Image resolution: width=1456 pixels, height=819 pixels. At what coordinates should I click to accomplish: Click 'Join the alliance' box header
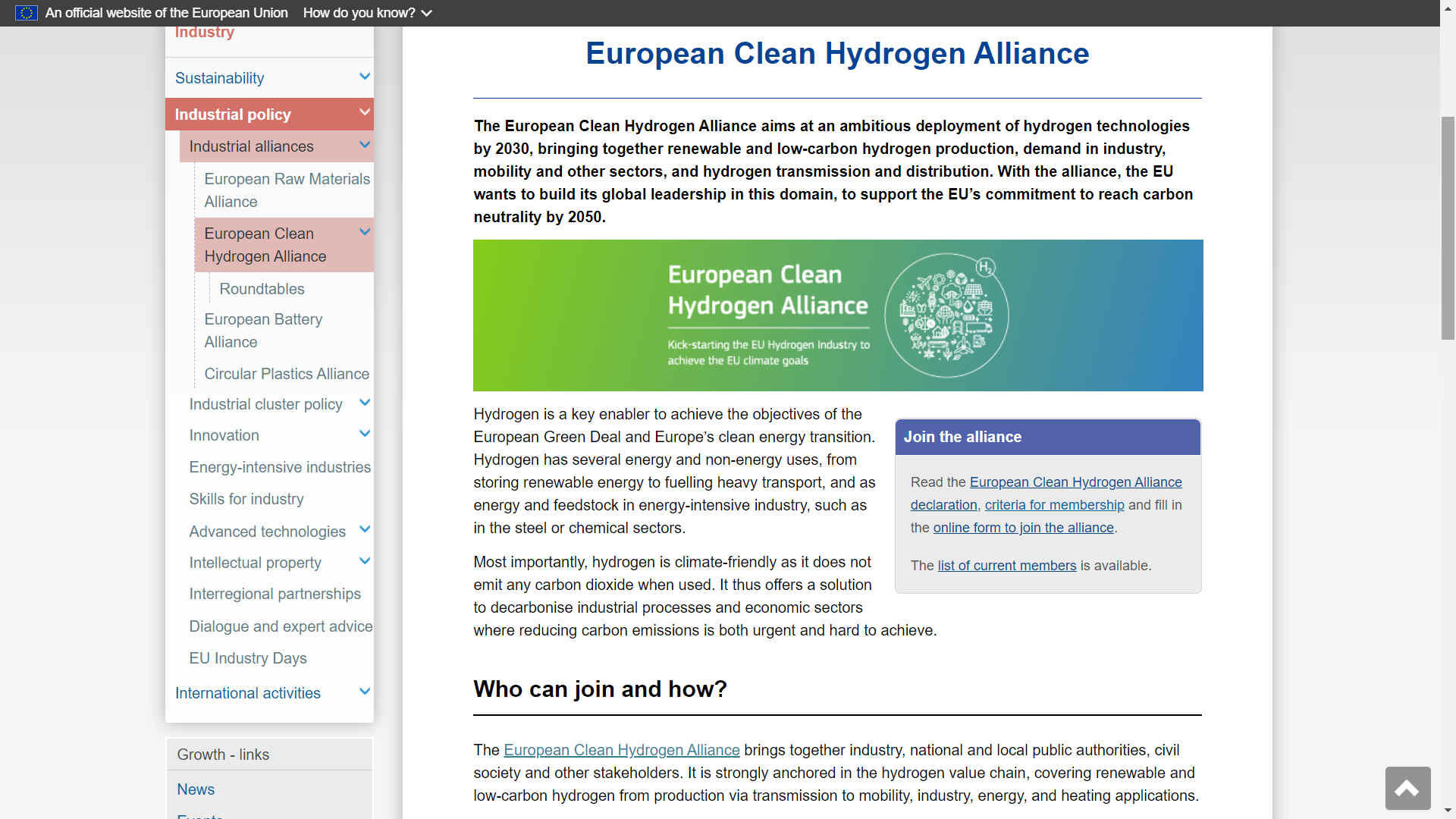[x=1047, y=437]
